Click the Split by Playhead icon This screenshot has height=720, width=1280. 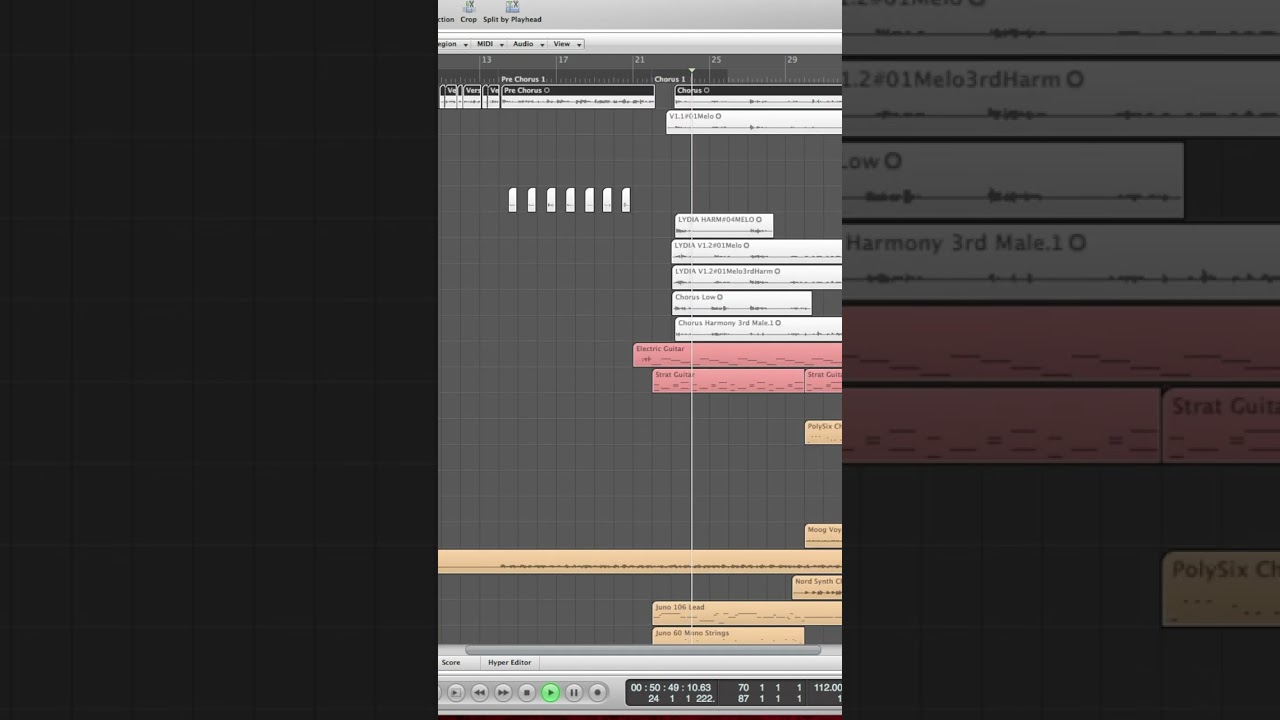click(512, 8)
